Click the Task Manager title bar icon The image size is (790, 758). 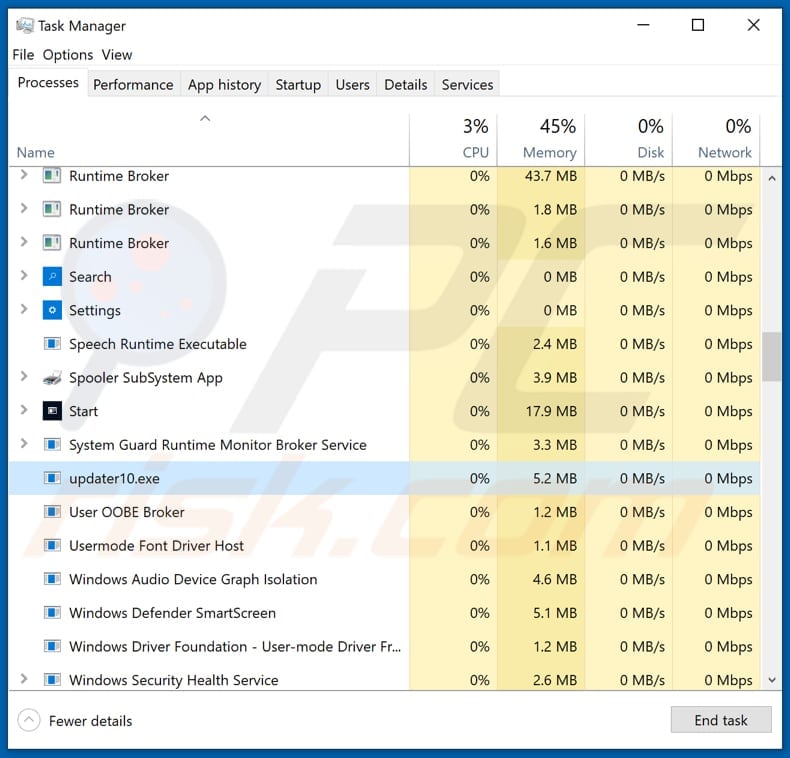coord(24,26)
